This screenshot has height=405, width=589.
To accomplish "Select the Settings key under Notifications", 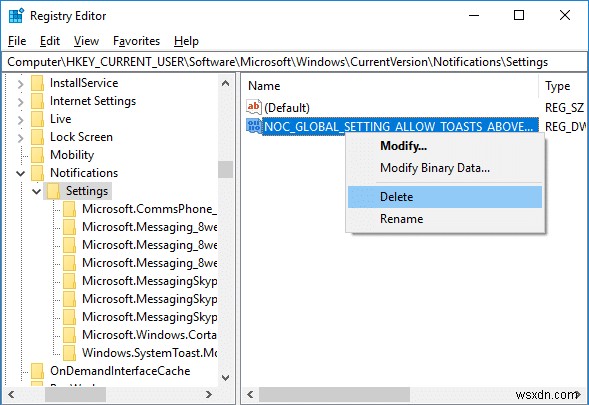I will pos(87,191).
